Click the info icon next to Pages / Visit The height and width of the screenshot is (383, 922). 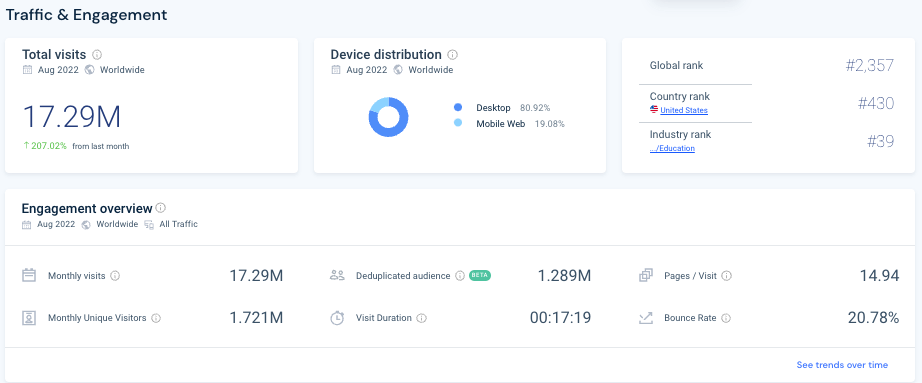click(x=726, y=276)
